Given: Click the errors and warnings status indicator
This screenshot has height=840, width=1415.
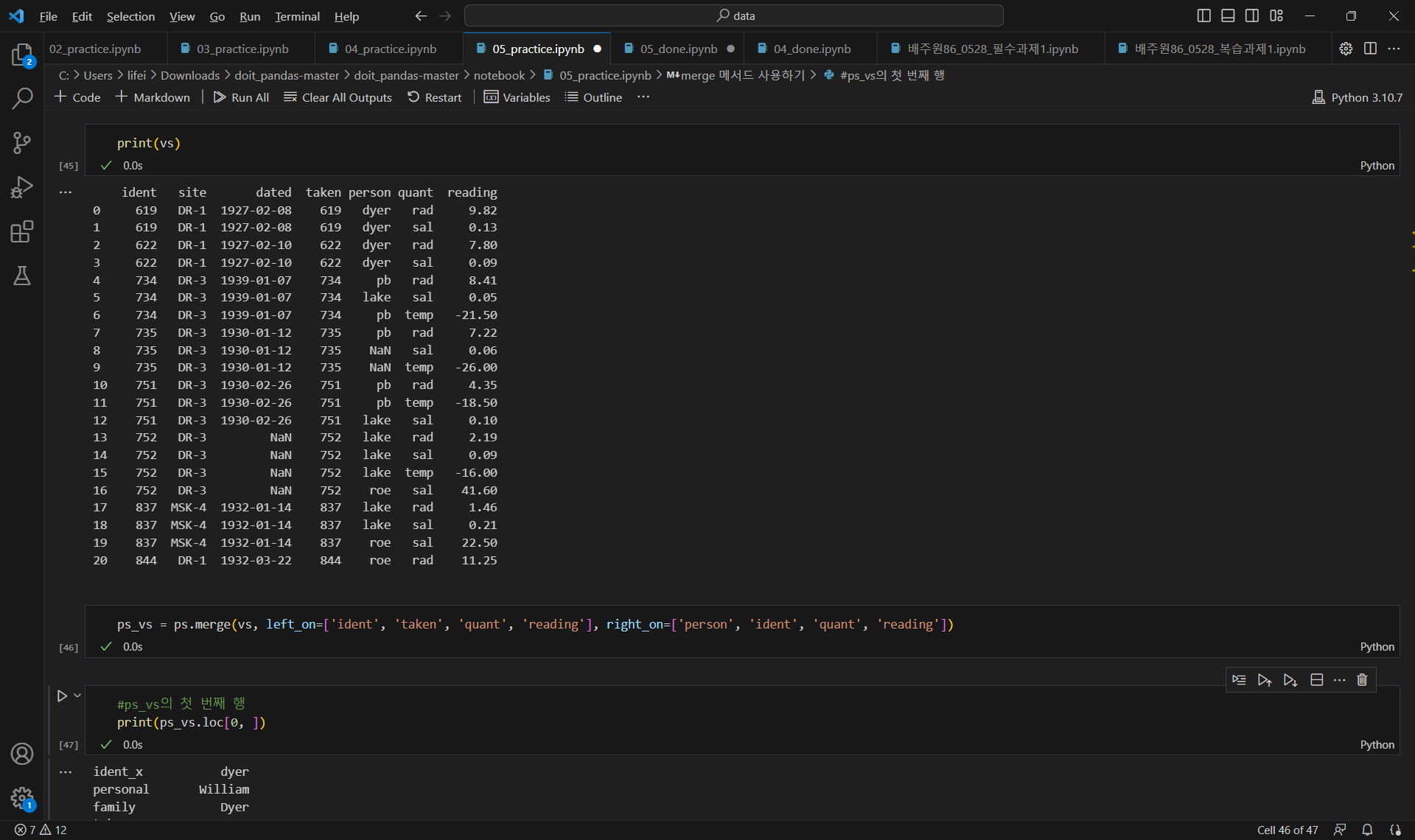Looking at the screenshot, I should point(41,830).
